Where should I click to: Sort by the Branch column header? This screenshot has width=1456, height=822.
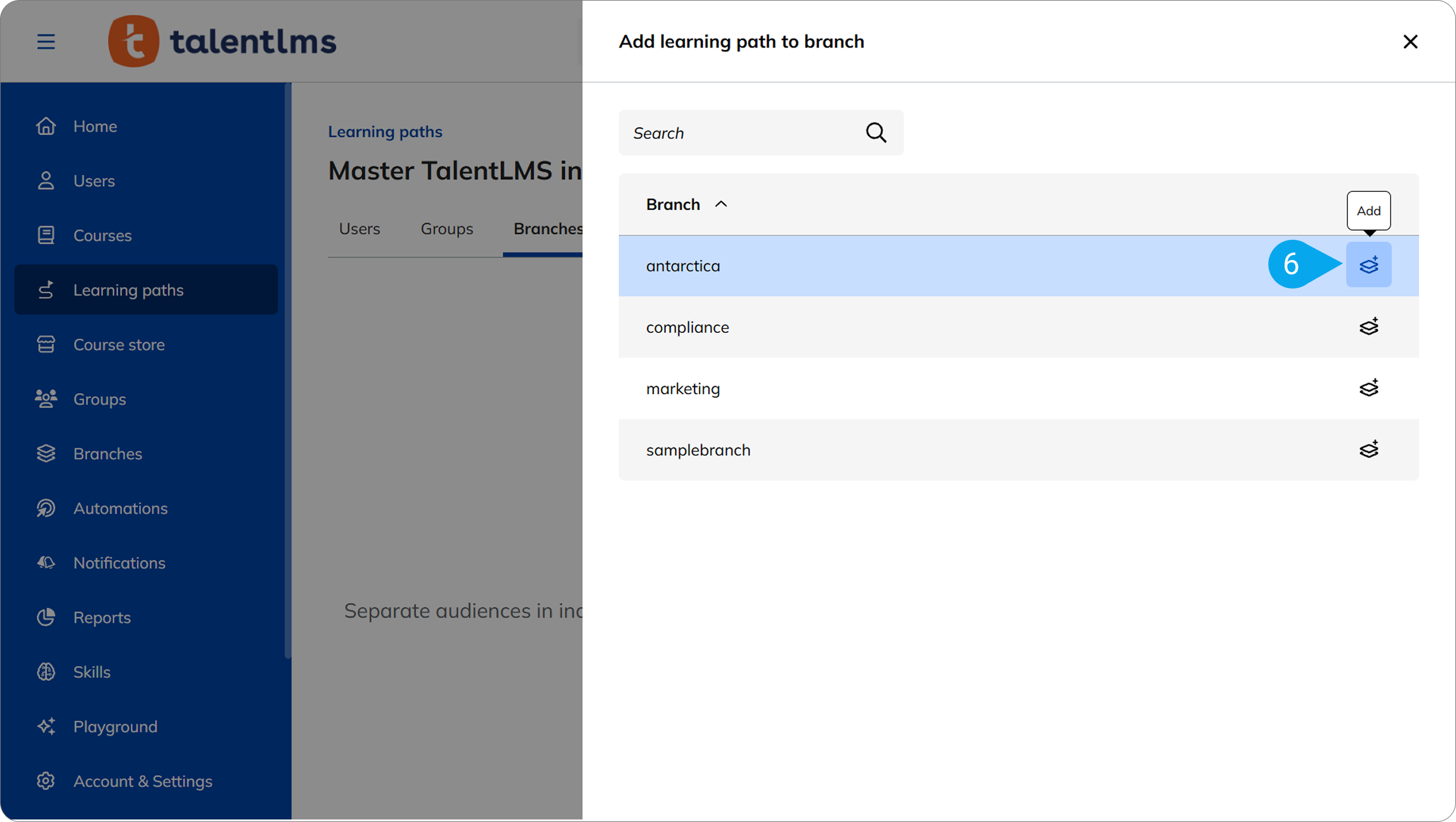686,204
